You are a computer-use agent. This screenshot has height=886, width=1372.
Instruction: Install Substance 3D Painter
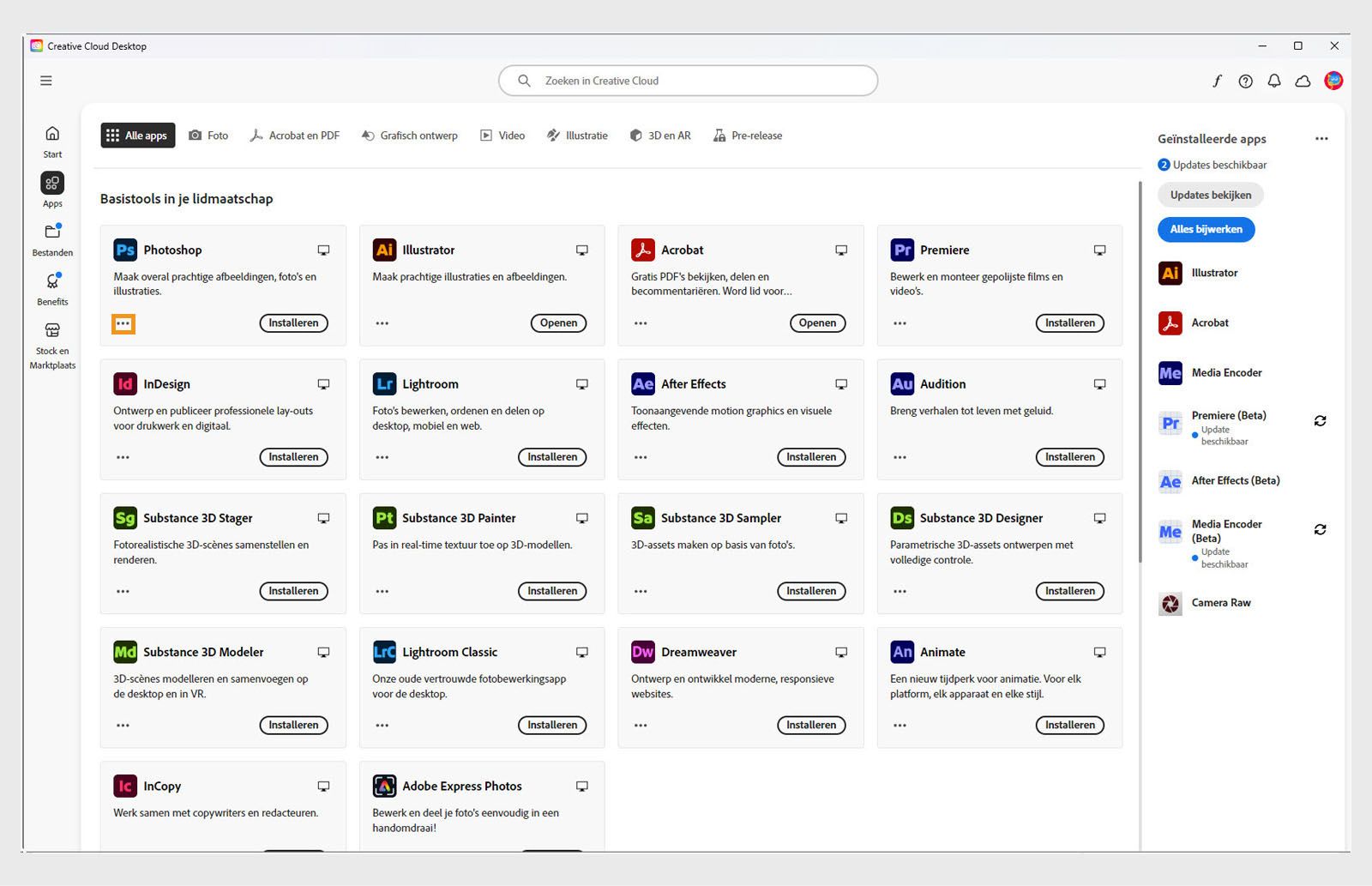(x=552, y=591)
